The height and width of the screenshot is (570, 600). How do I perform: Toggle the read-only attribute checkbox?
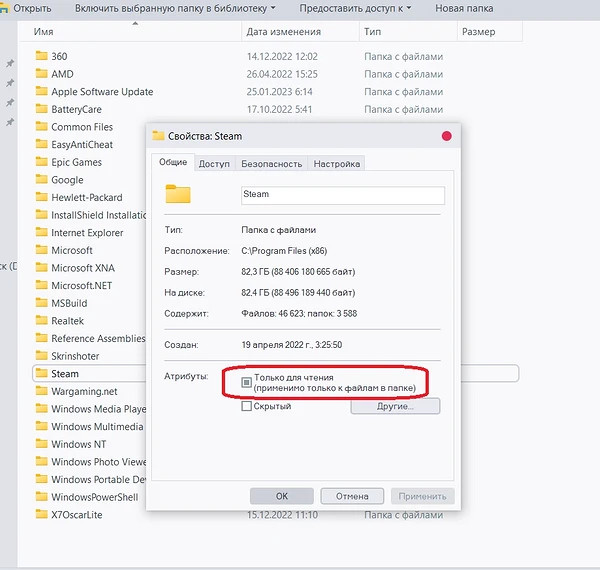point(247,382)
